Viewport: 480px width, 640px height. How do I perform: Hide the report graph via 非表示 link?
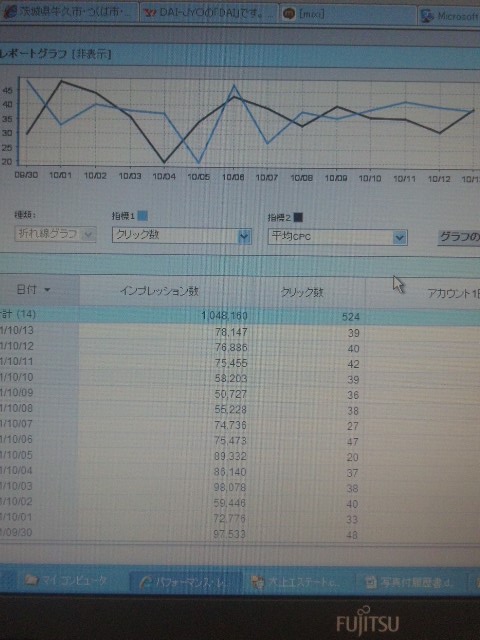pos(91,53)
